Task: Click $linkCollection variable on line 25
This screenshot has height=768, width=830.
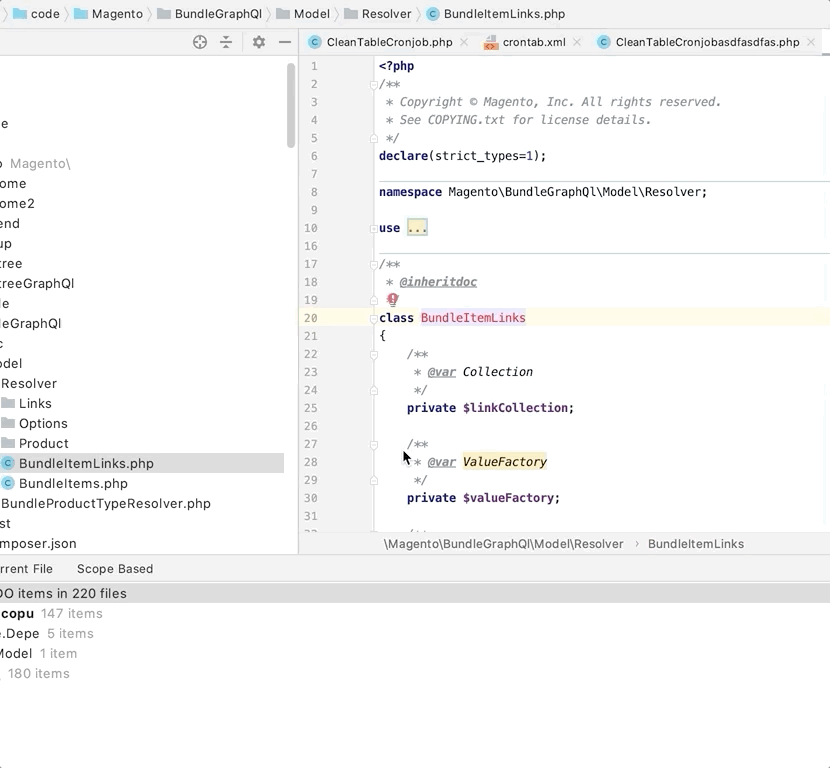Action: [x=515, y=408]
